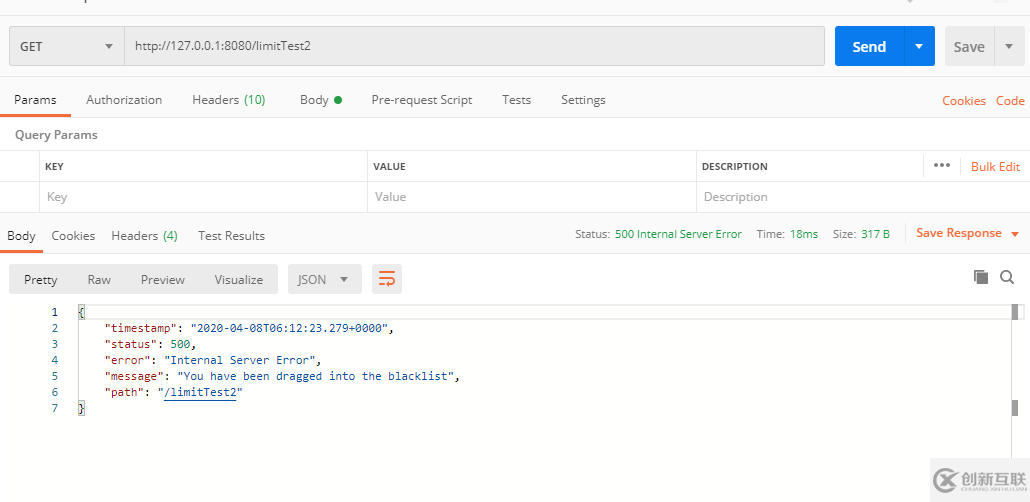Click the Save button
Image resolution: width=1030 pixels, height=502 pixels.
pos(969,46)
